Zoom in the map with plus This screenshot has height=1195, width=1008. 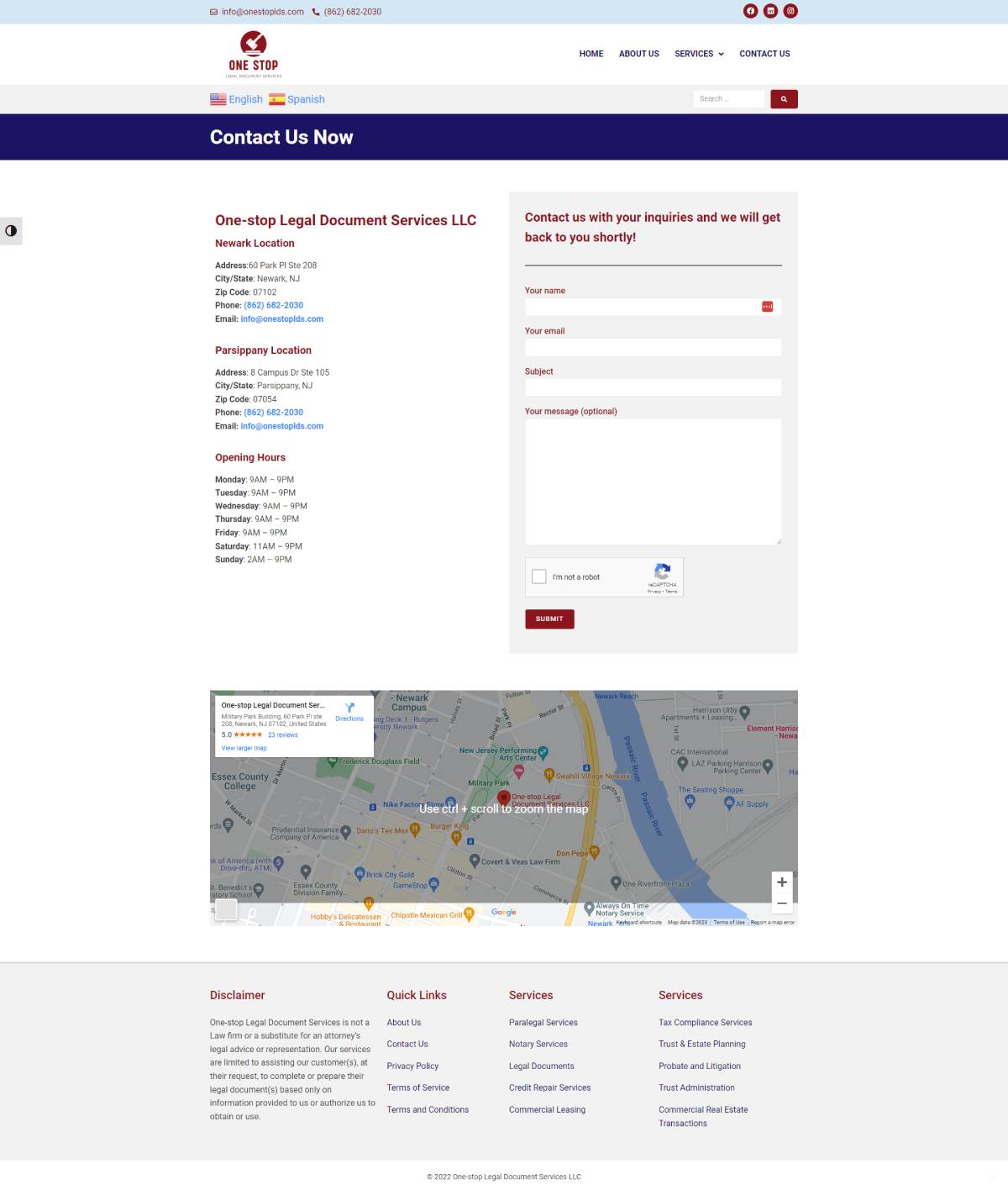(x=782, y=882)
